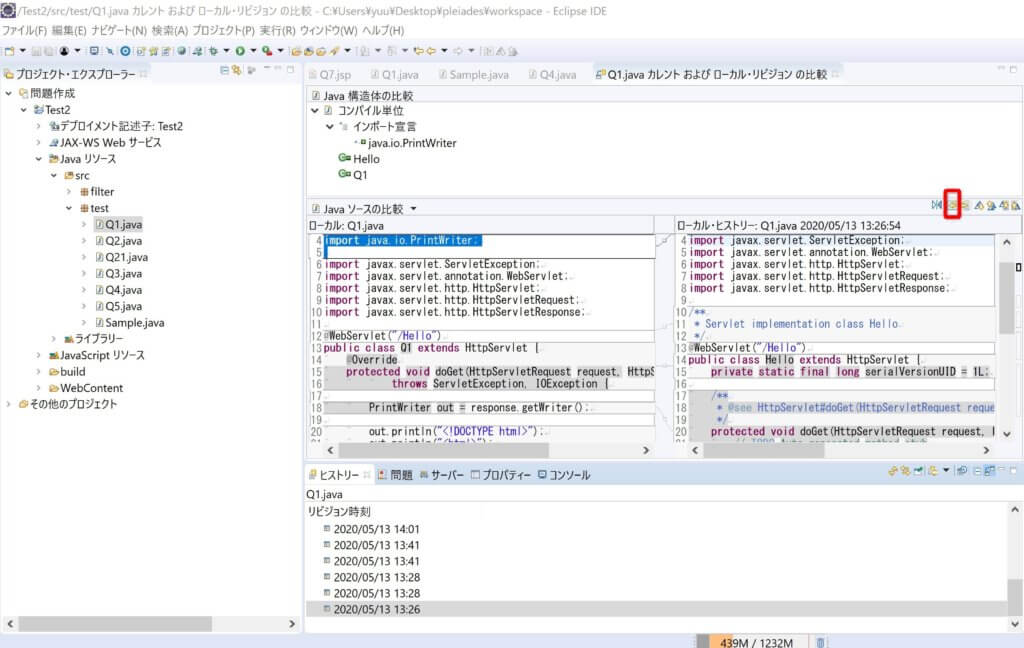Click the green-arrow icon in History toolbar
Screen dimensions: 1024x648
[918, 470]
